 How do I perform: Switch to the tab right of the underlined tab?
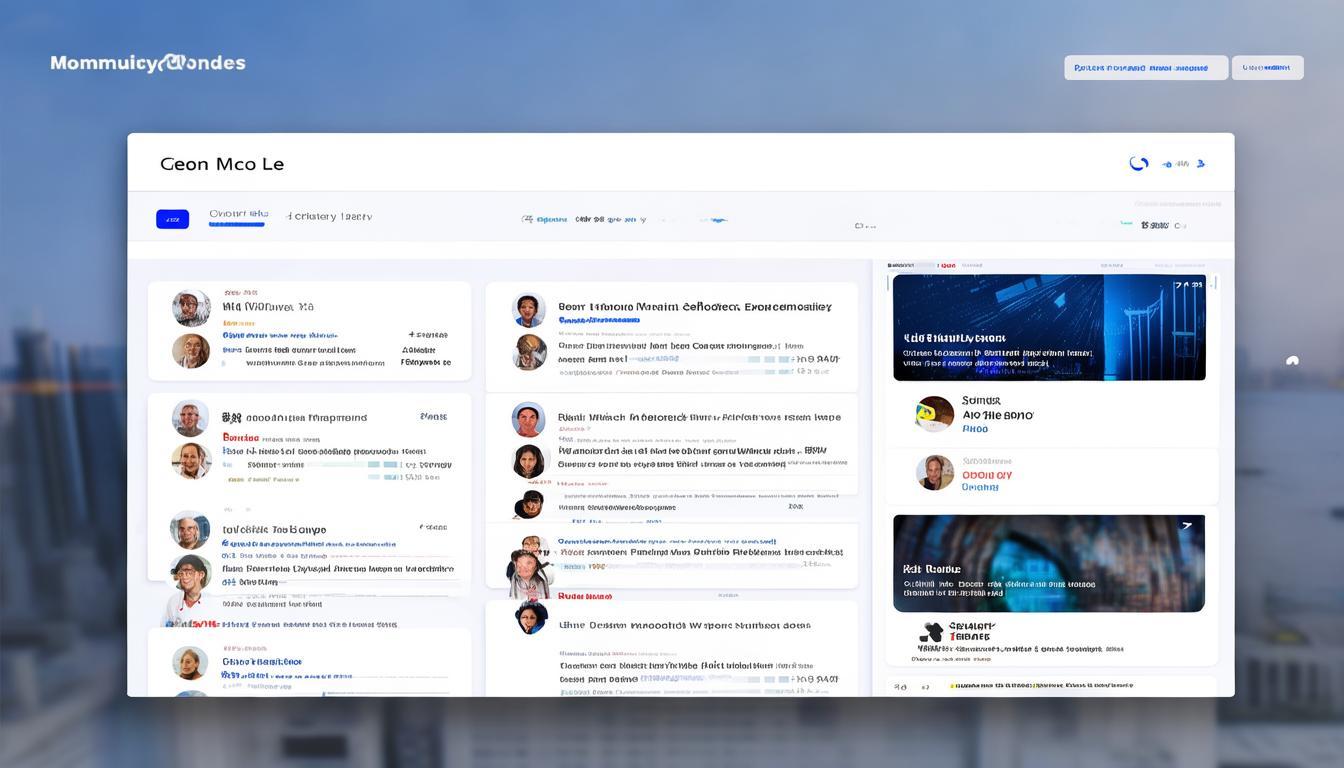coord(329,216)
